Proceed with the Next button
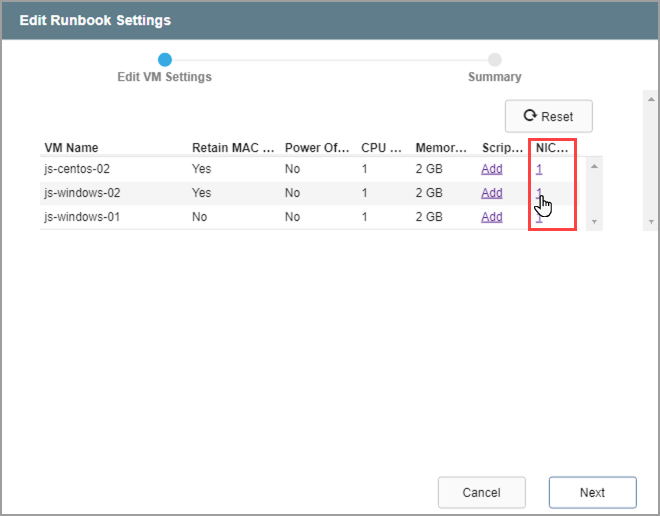Viewport: 660px width, 516px height. click(592, 492)
